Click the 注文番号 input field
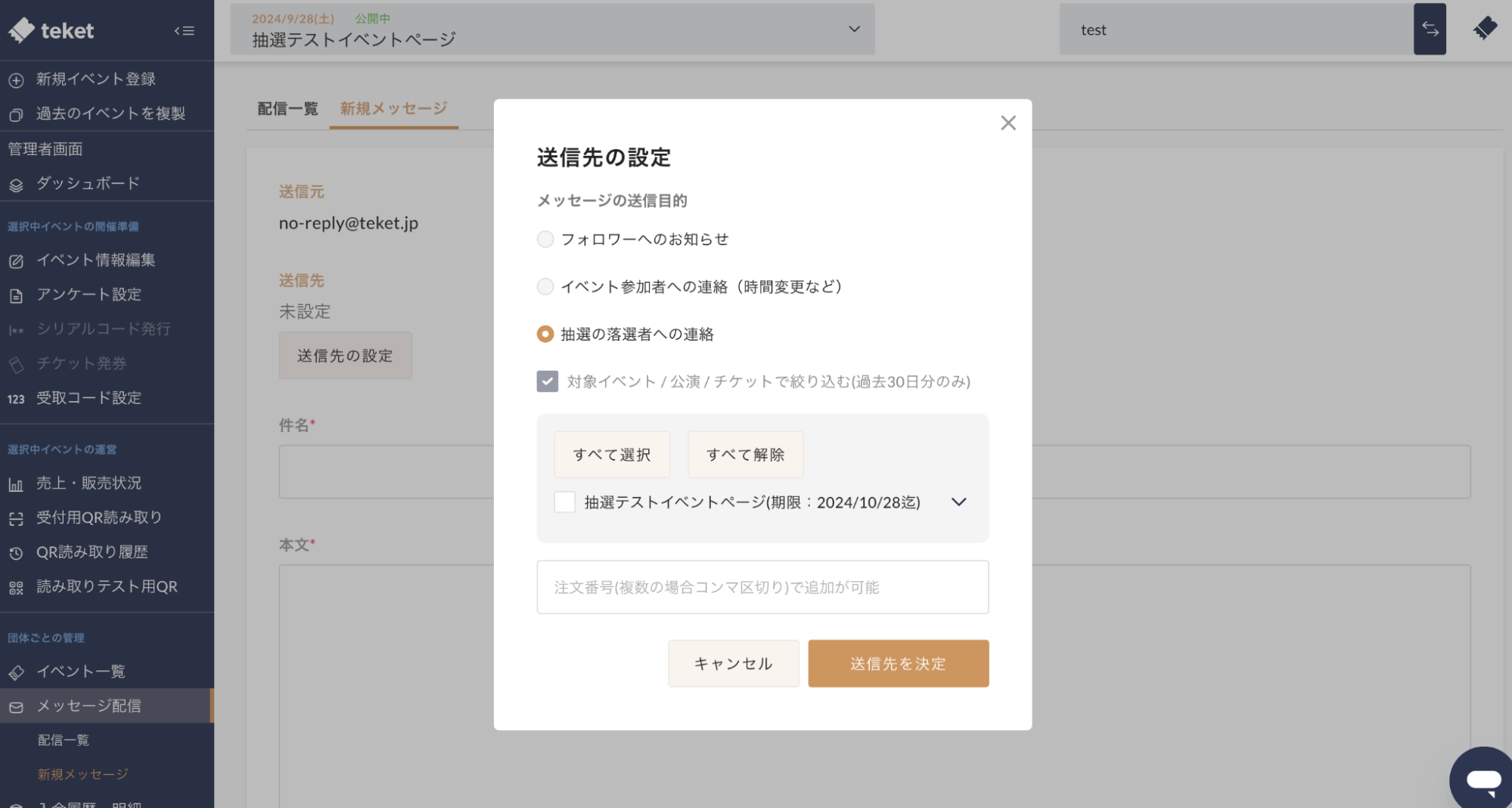1512x808 pixels. click(x=762, y=587)
